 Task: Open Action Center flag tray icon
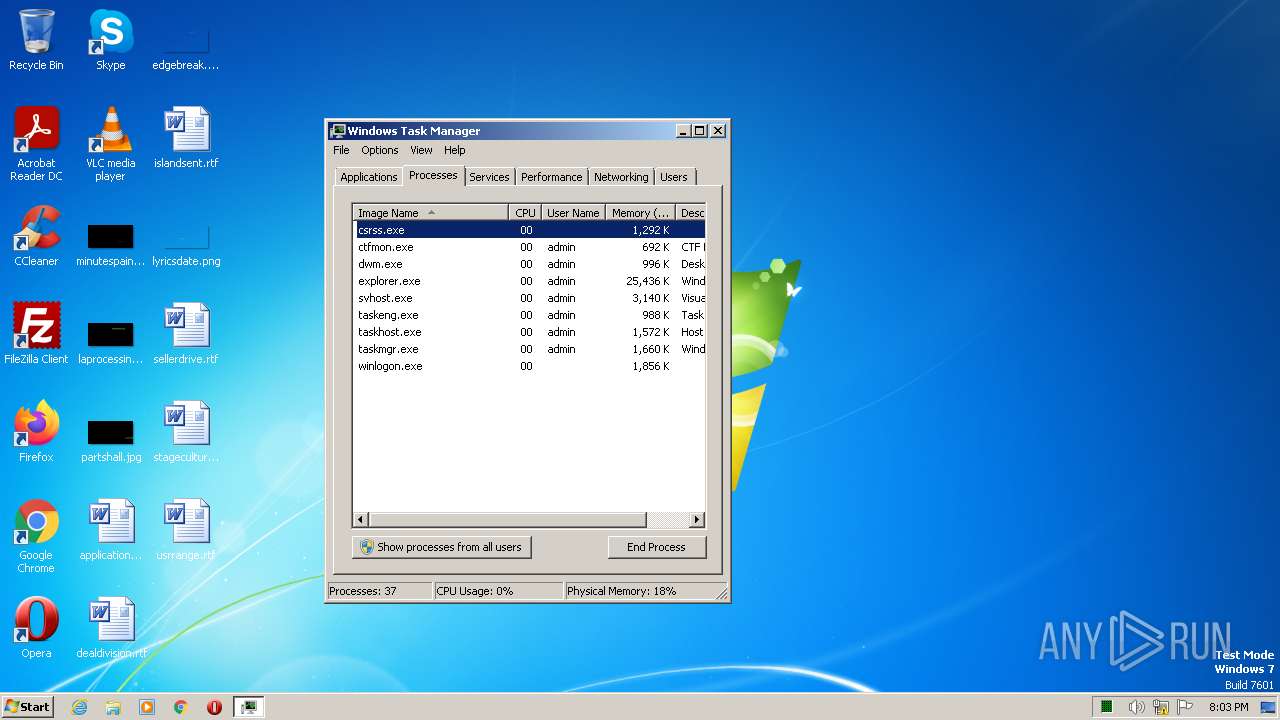1187,707
